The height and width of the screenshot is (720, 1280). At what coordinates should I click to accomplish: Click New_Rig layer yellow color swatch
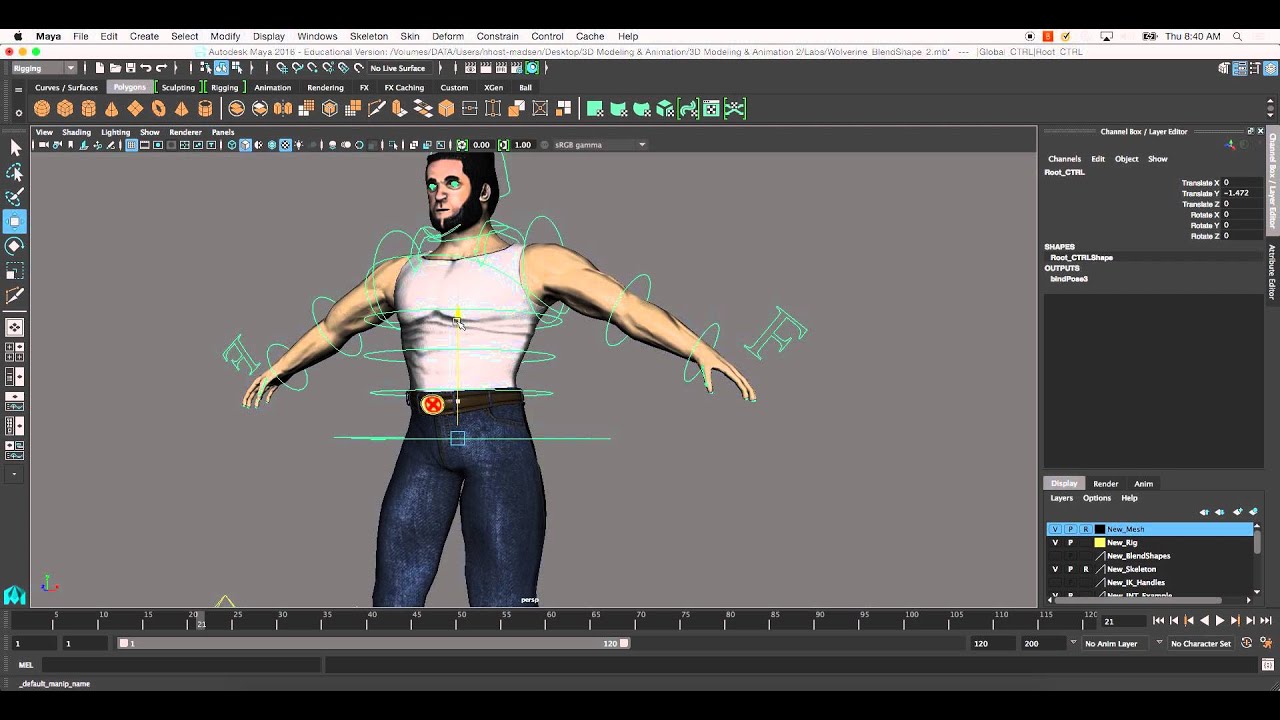[1100, 543]
